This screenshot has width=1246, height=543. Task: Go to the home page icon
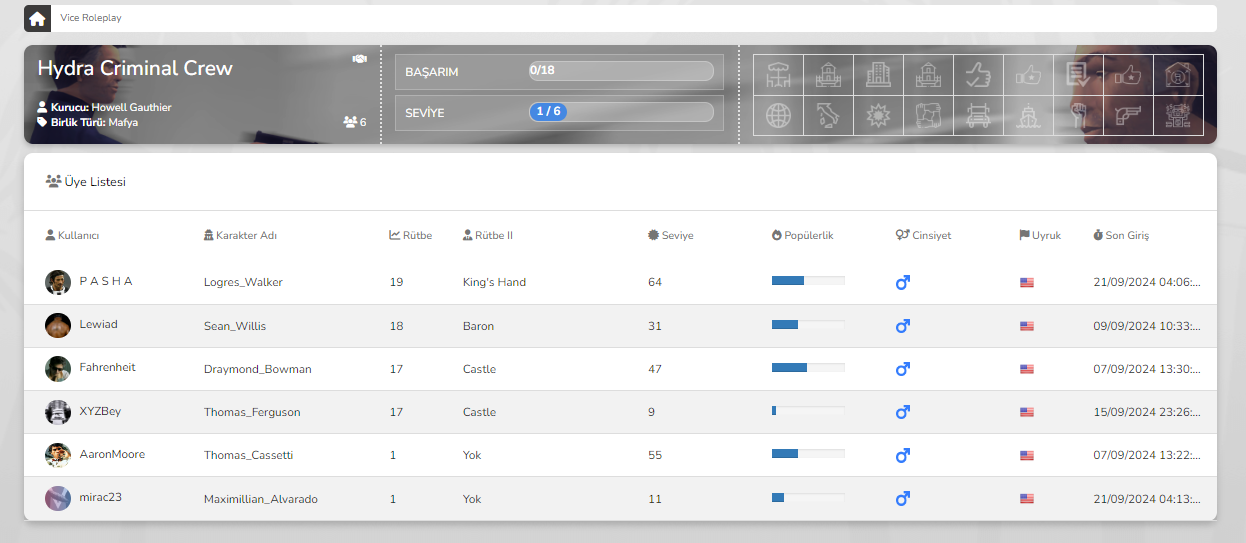coord(37,18)
